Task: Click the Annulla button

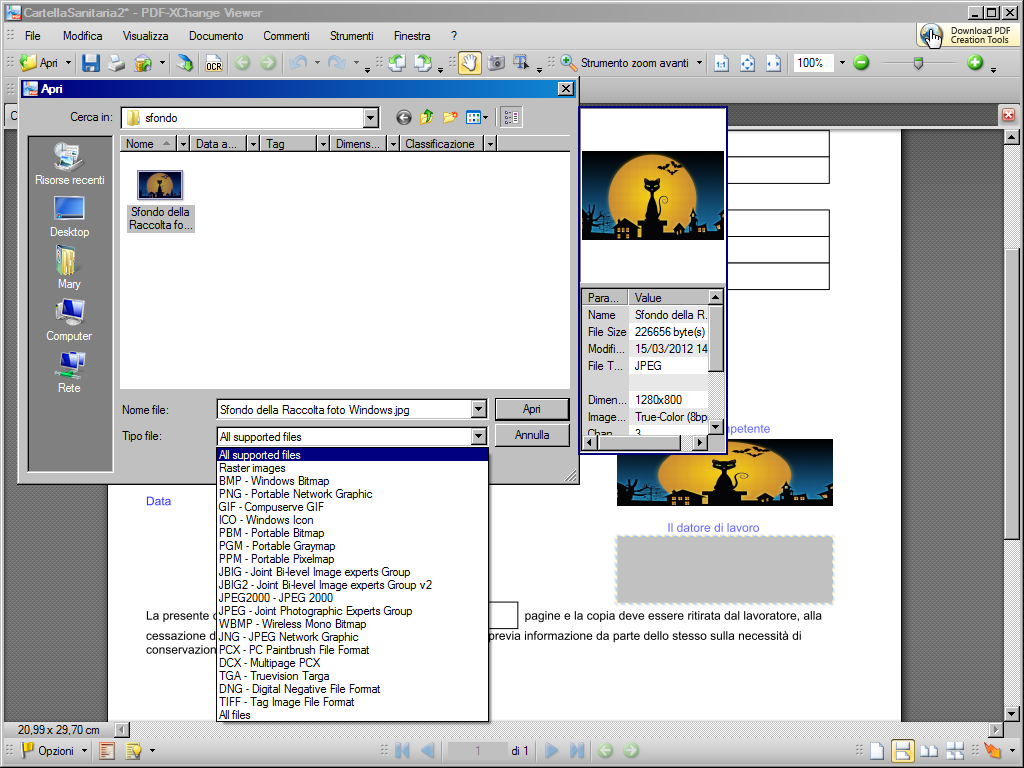Action: tap(532, 436)
